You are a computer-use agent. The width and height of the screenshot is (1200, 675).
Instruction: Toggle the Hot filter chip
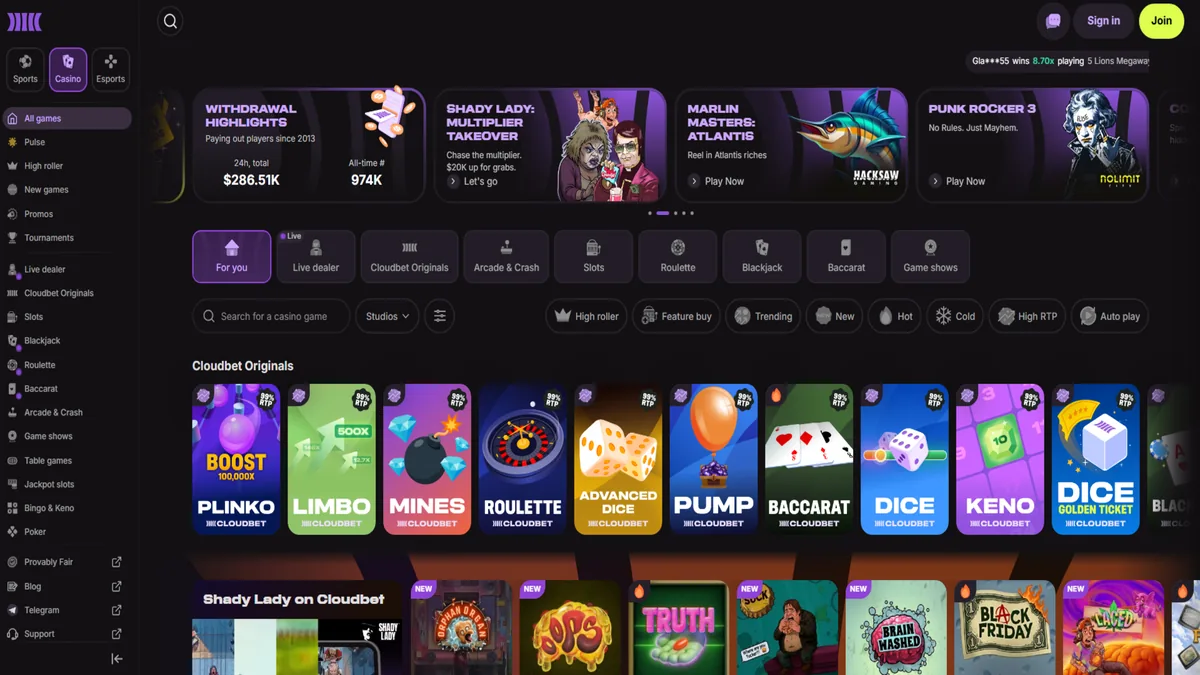point(895,316)
